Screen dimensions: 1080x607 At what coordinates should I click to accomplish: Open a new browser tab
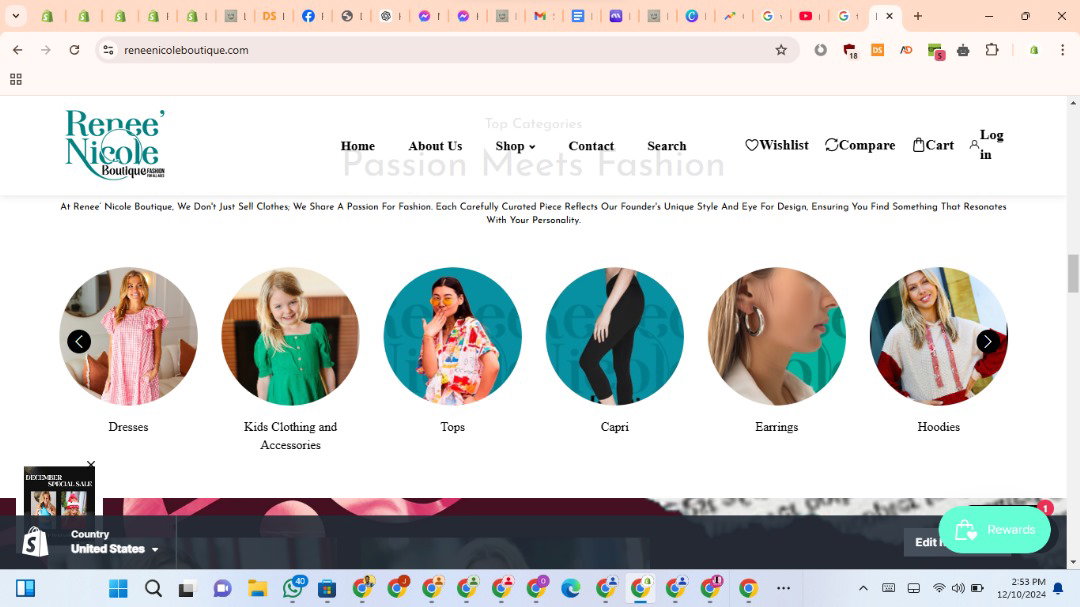tap(917, 16)
